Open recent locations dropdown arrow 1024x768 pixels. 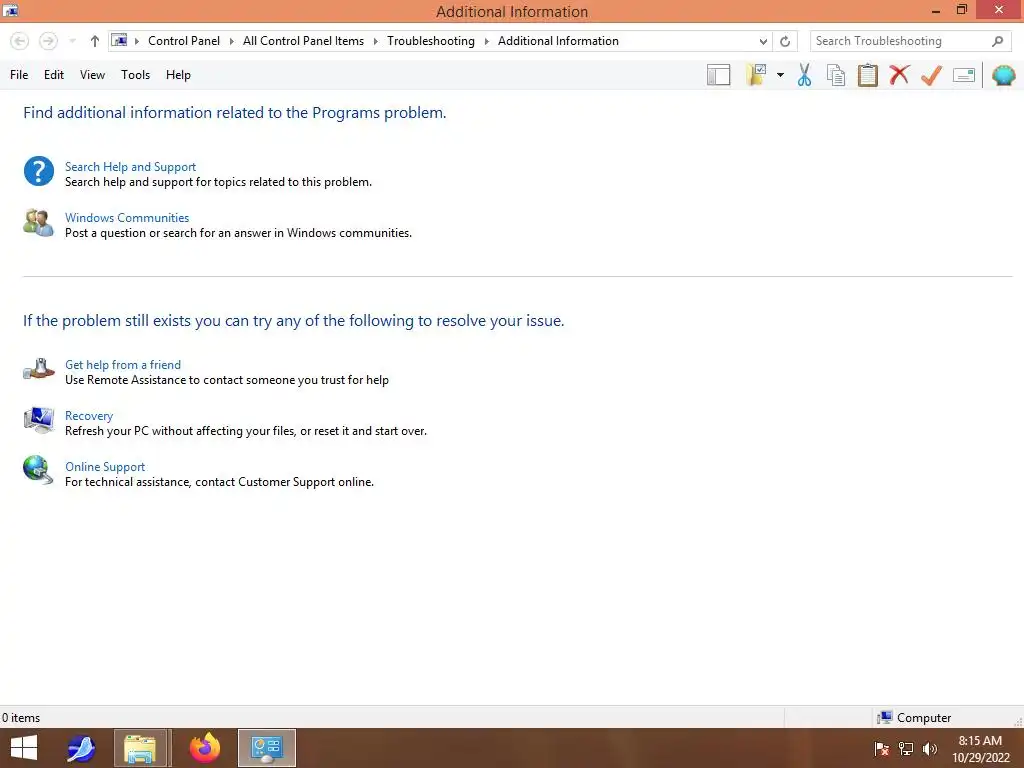click(x=72, y=41)
